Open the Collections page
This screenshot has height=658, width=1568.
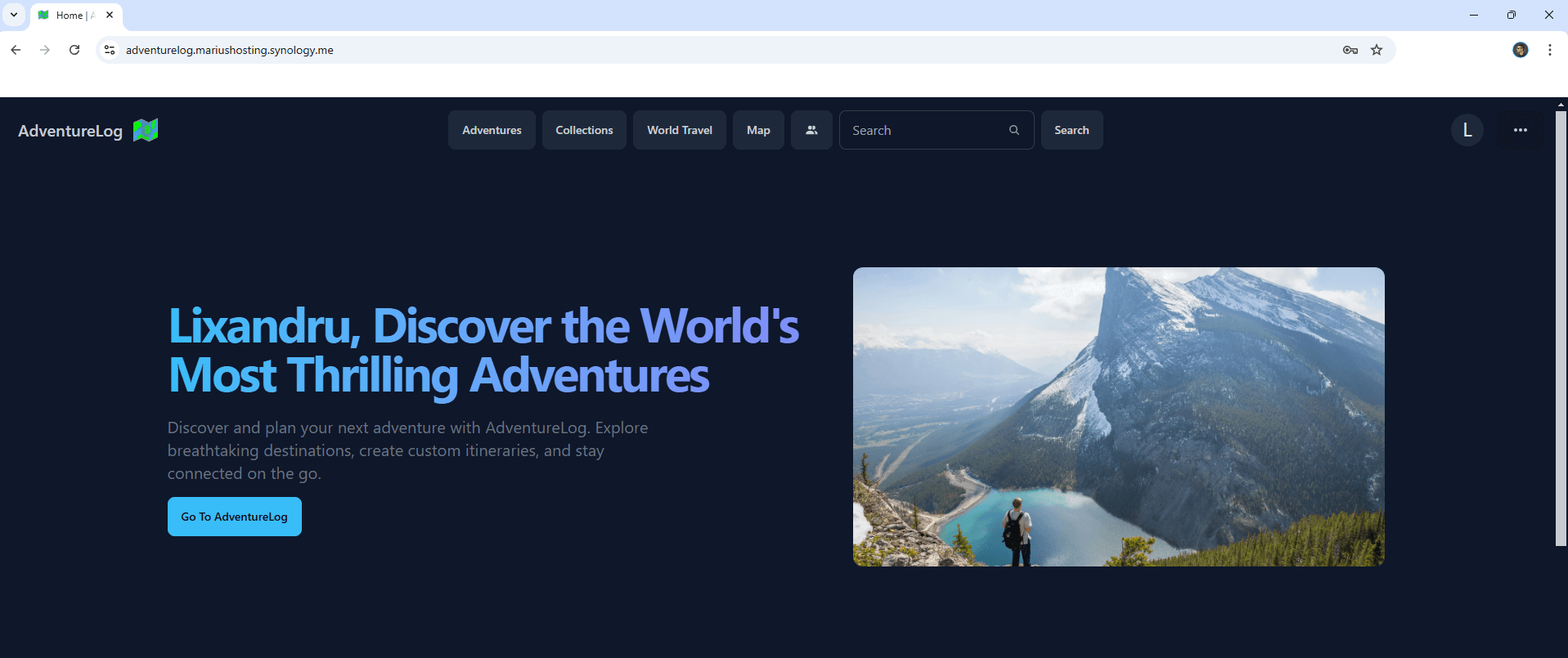[584, 130]
